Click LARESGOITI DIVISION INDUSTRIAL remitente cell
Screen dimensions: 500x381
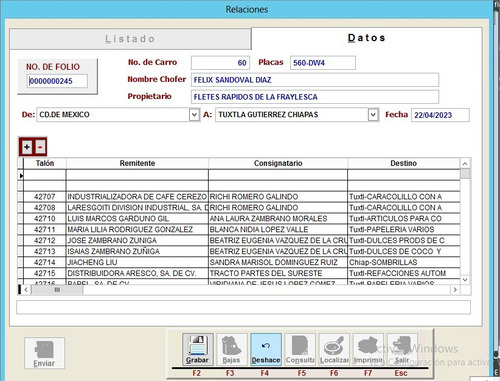tap(137, 208)
